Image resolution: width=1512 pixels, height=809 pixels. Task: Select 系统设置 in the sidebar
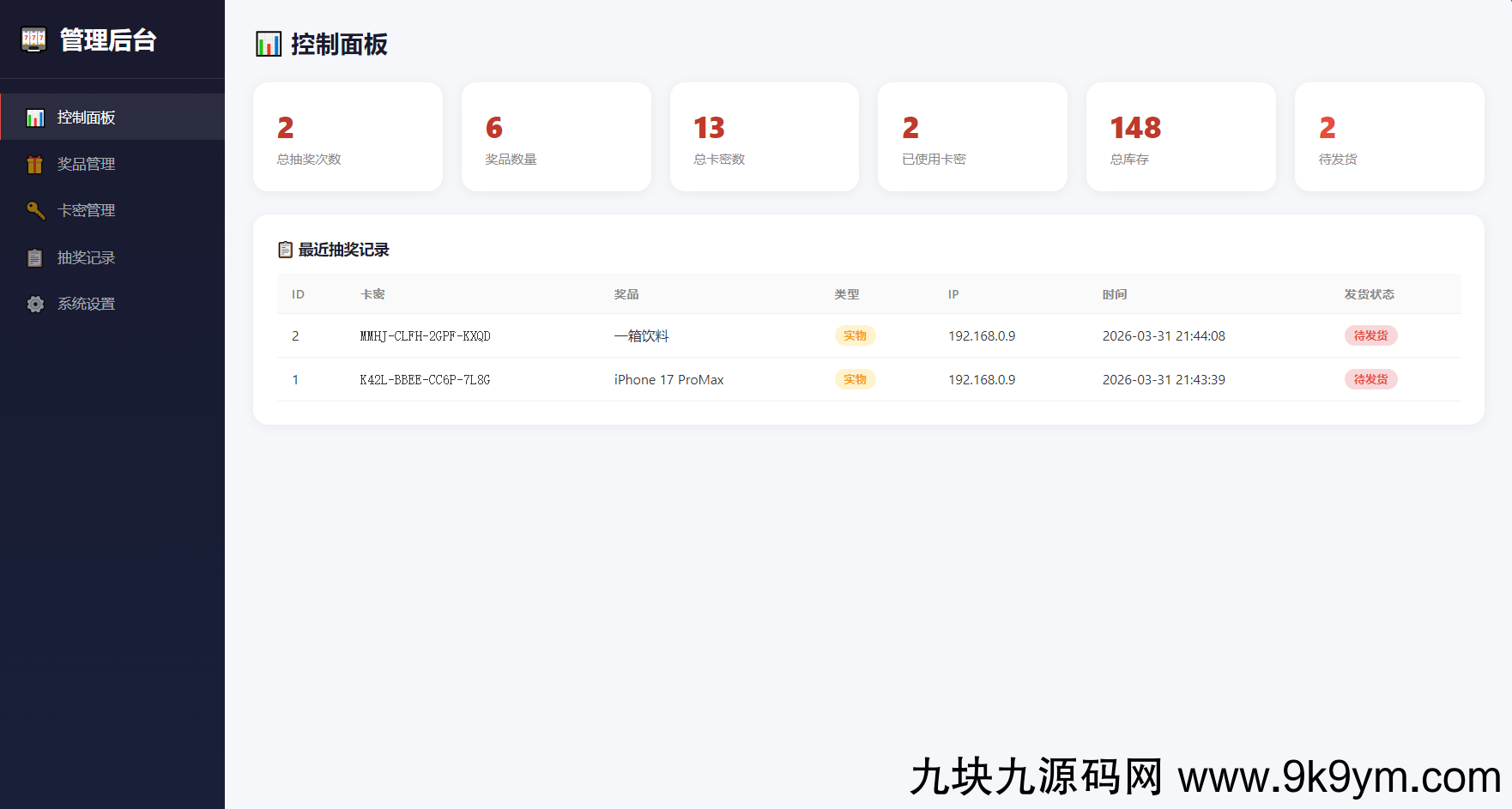86,304
